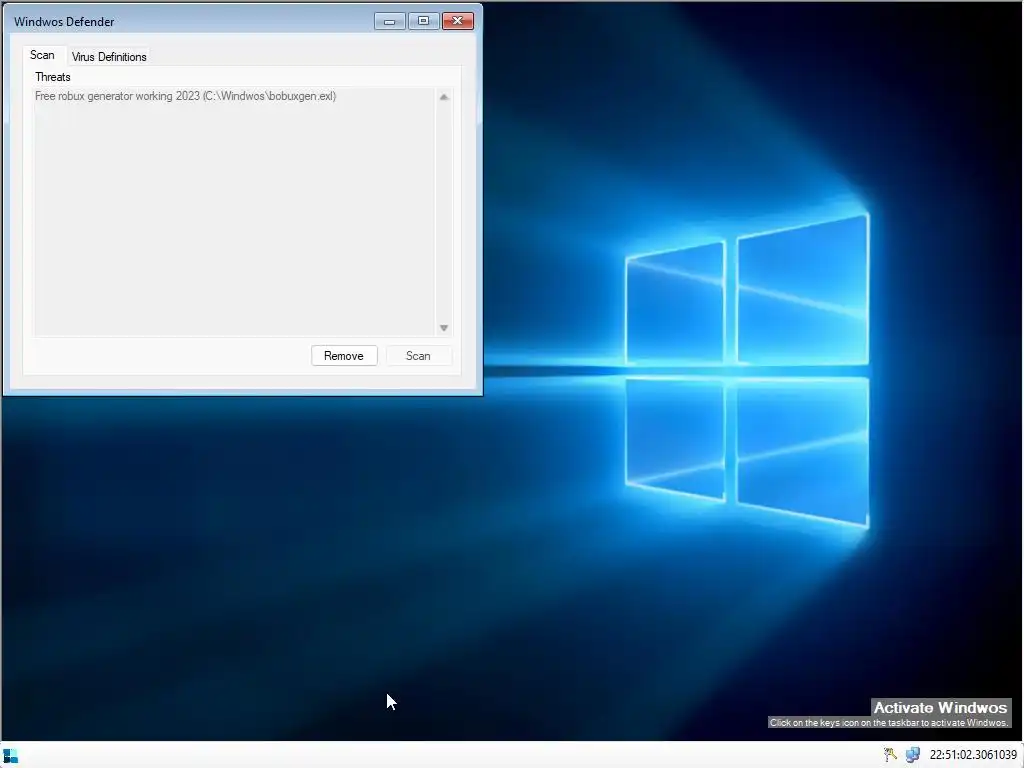Click the taskbar clock 22:51:02
This screenshot has width=1024, height=768.
(x=973, y=755)
